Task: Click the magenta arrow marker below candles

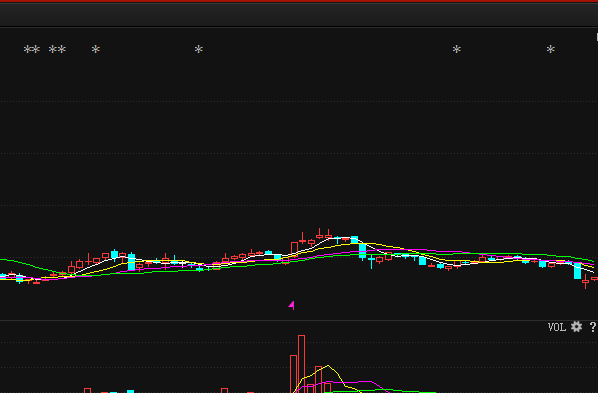Action: coord(291,305)
